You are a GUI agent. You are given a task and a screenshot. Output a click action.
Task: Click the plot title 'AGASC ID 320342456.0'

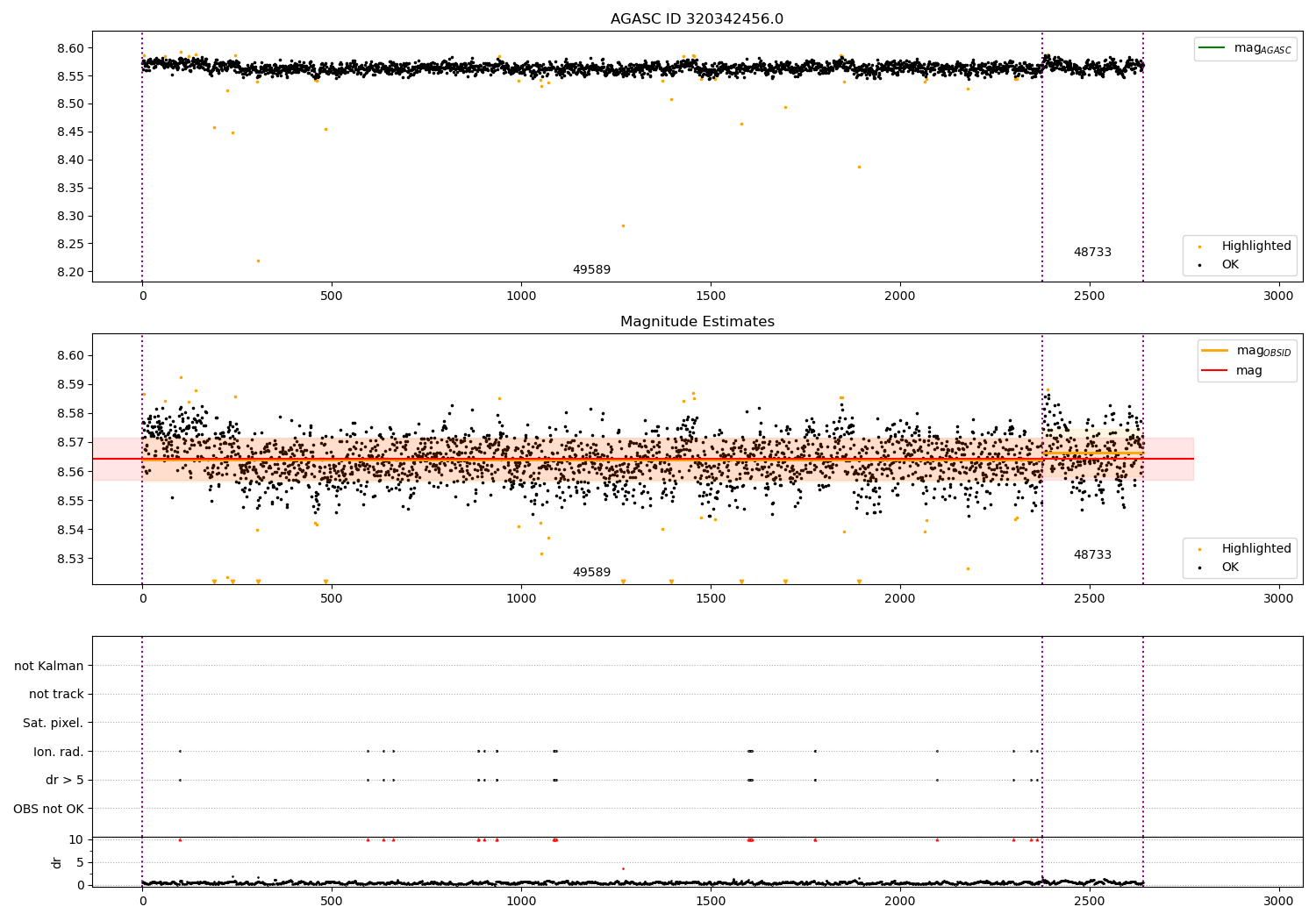coord(697,19)
